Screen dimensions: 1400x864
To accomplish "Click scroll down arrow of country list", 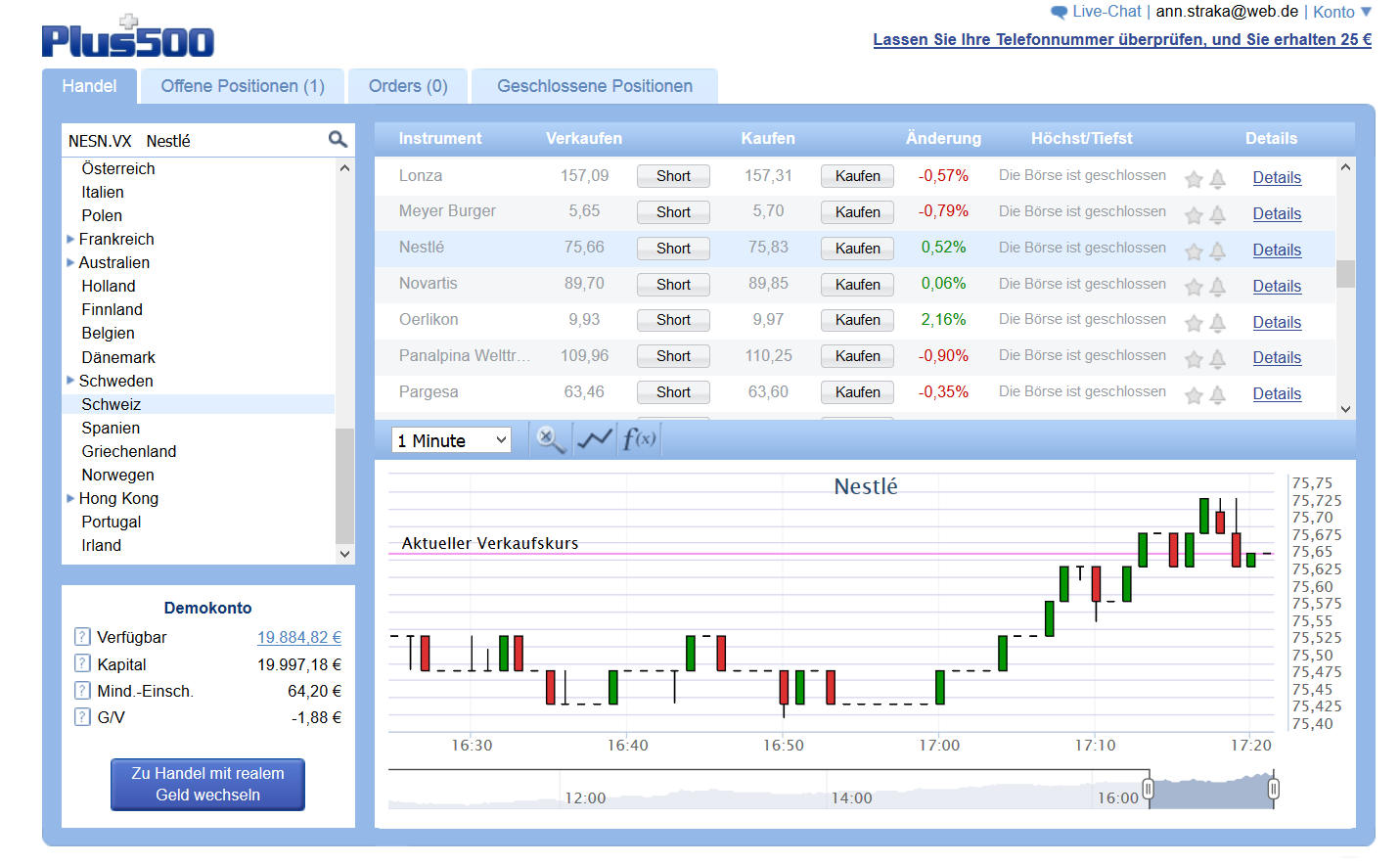I will click(344, 554).
